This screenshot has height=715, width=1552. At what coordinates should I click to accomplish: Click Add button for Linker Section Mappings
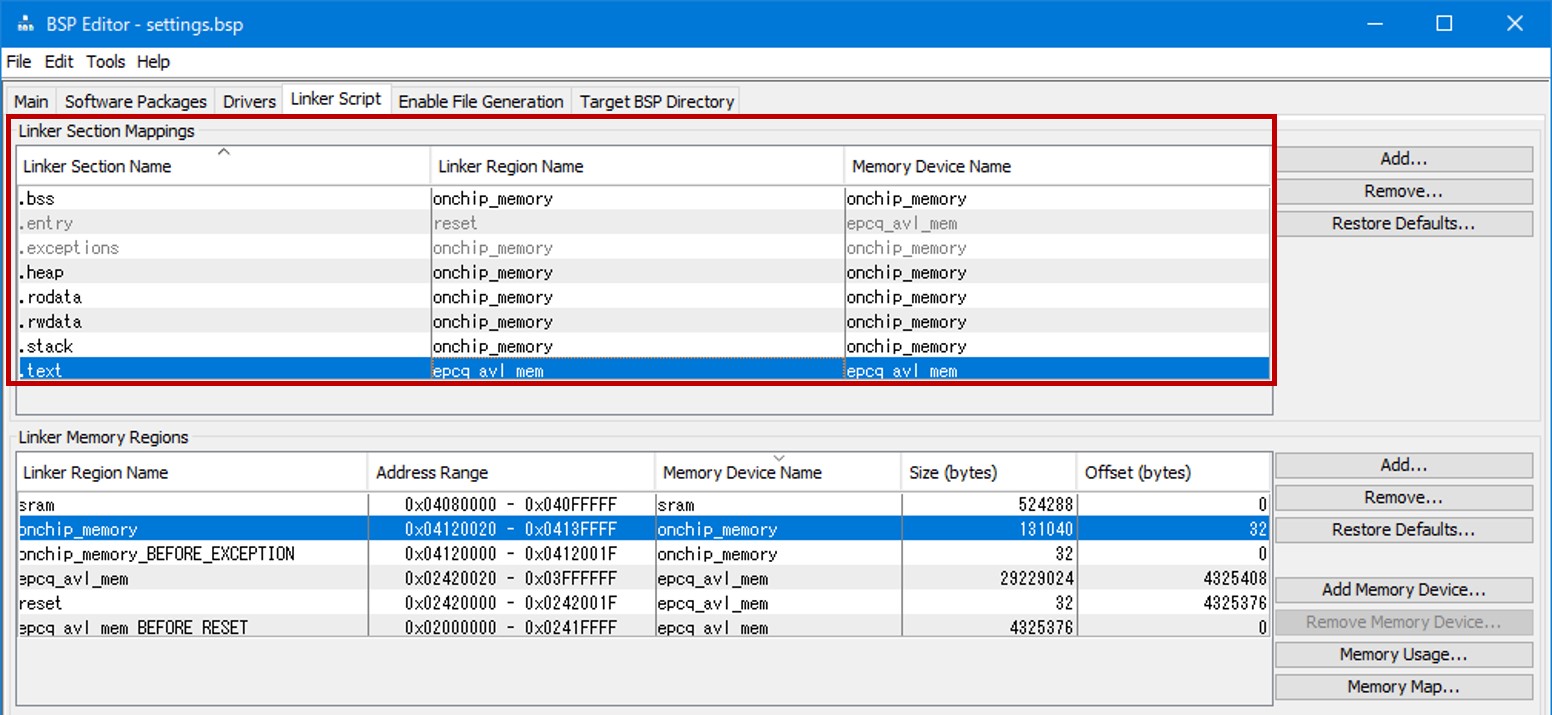pyautogui.click(x=1403, y=159)
